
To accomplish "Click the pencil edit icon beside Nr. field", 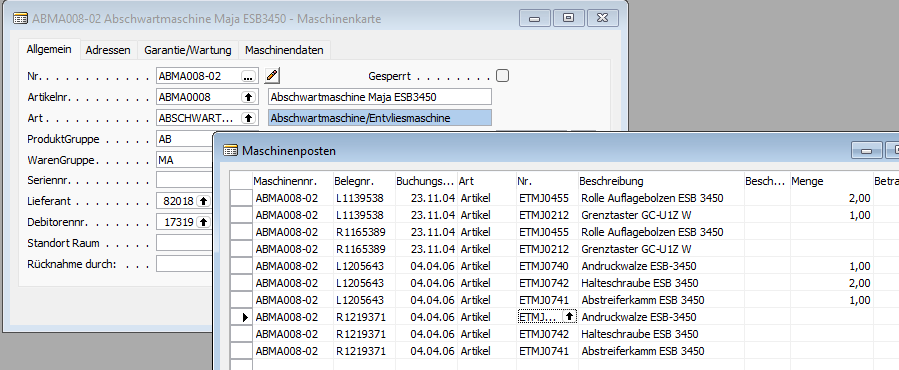I will tap(273, 76).
